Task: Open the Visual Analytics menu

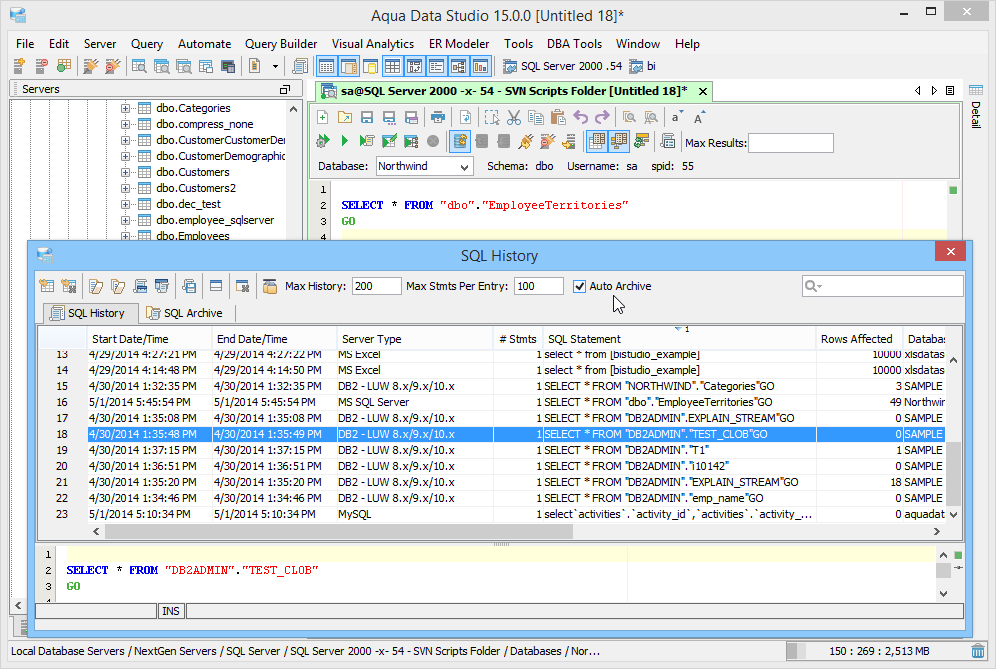Action: point(373,44)
